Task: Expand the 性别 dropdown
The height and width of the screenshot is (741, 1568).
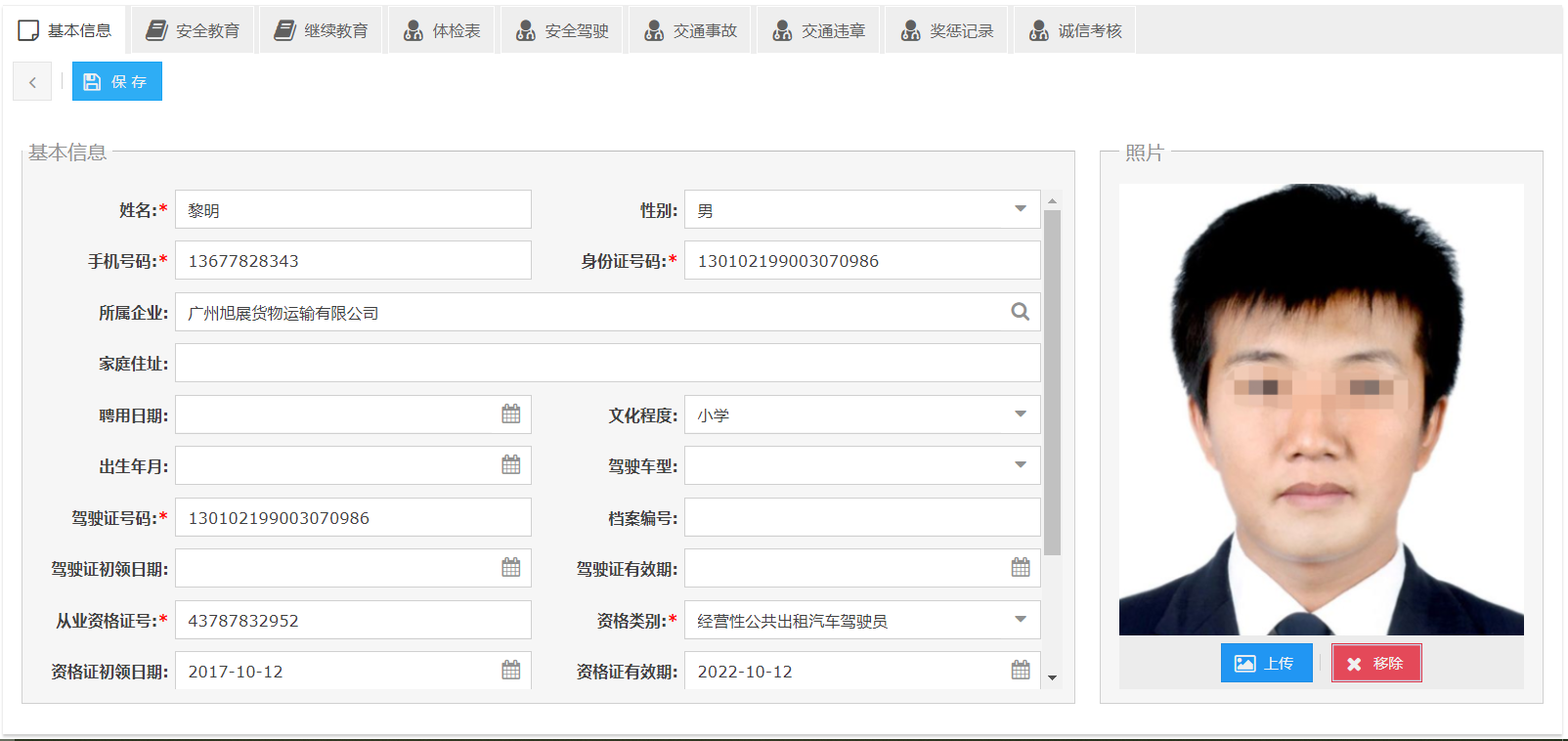Action: (1021, 209)
